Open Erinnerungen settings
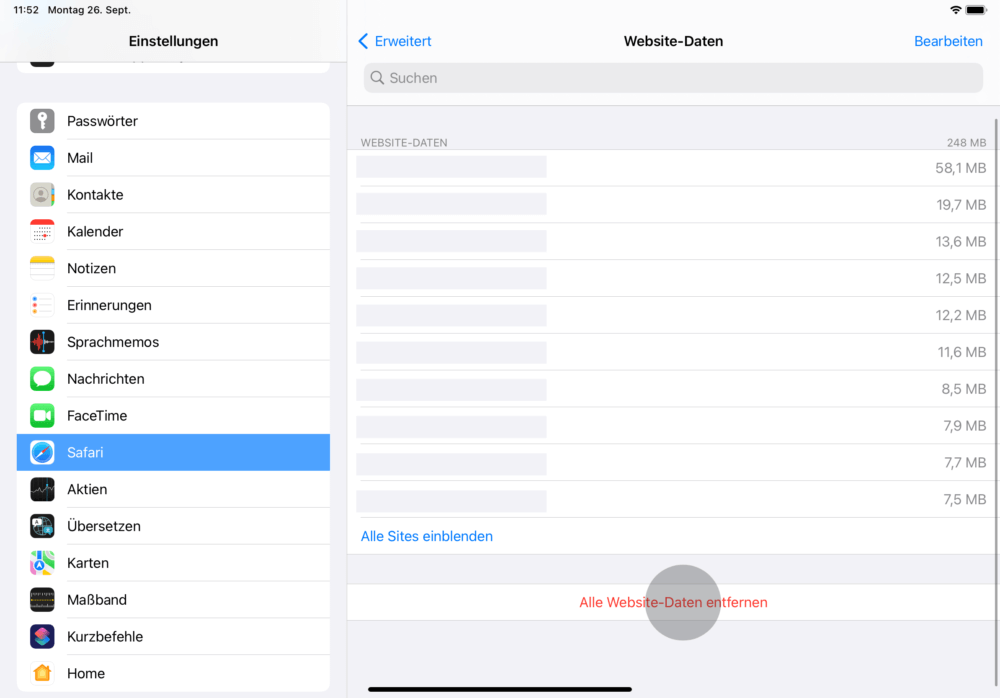The width and height of the screenshot is (1000, 698). (173, 305)
